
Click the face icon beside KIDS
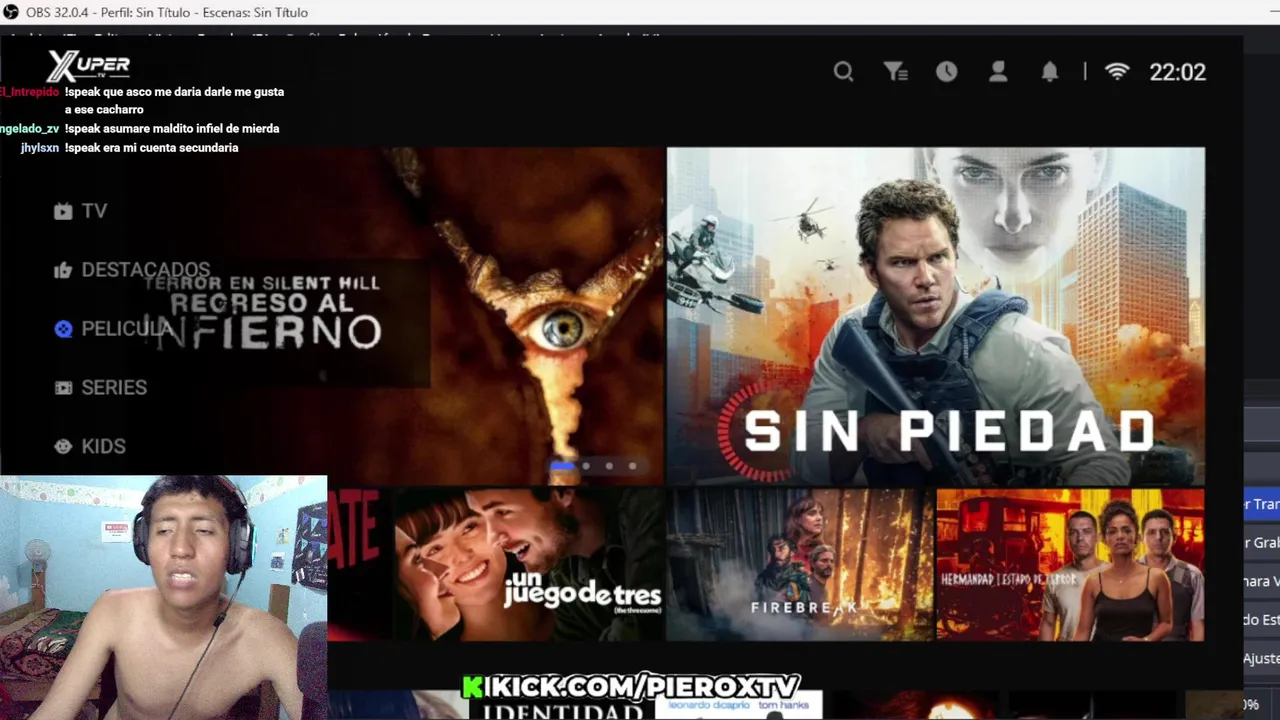[63, 447]
